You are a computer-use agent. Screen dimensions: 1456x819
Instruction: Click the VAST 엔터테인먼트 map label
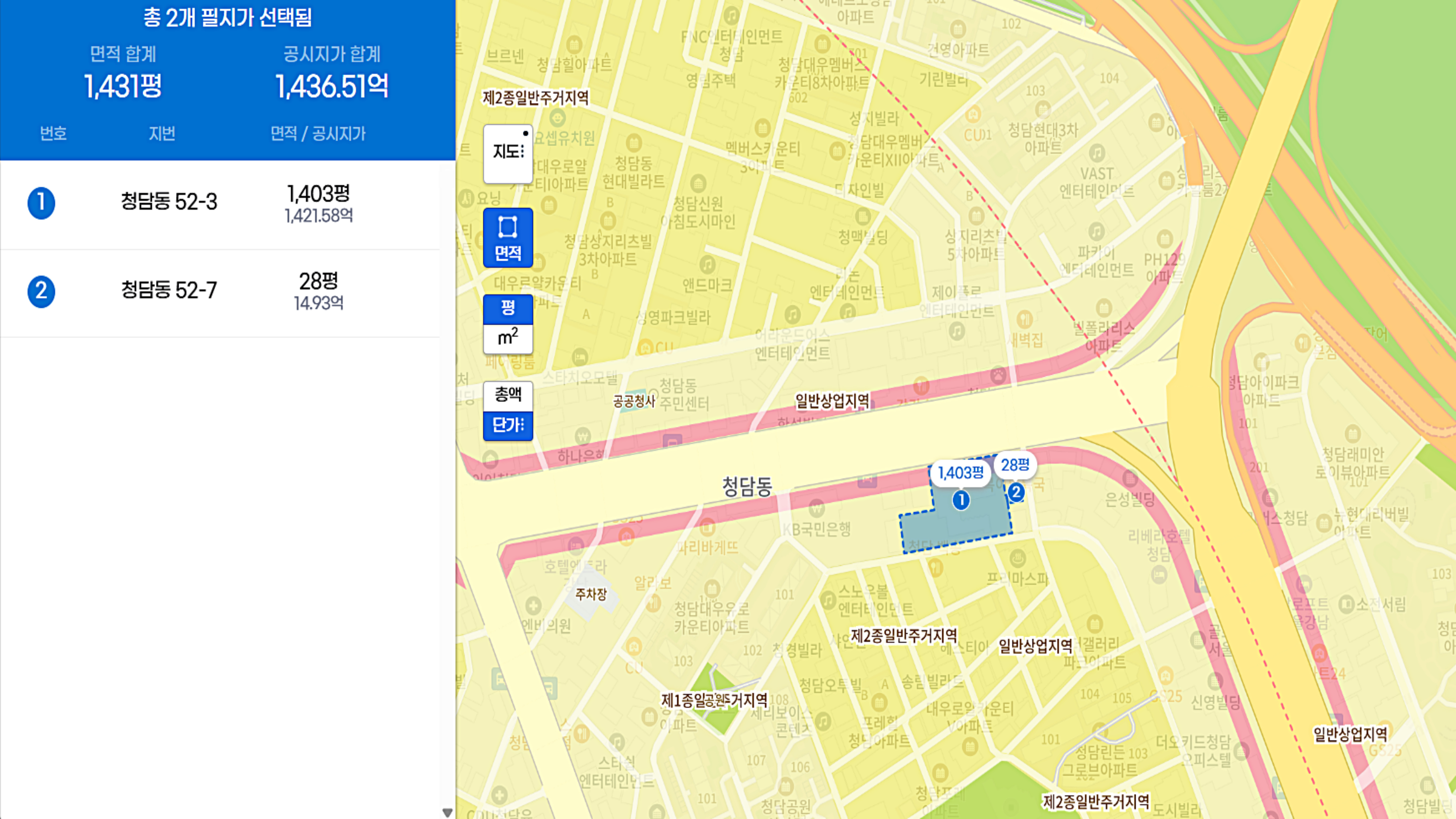click(x=1097, y=182)
